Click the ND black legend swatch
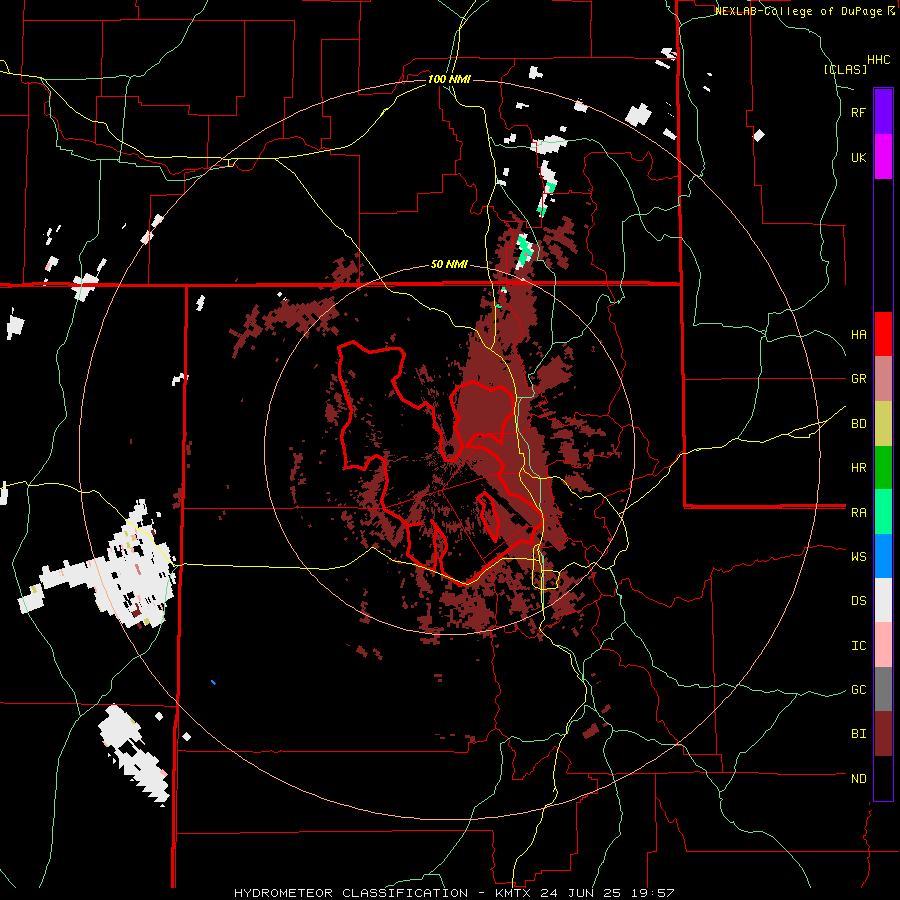Viewport: 900px width, 900px height. coord(883,778)
